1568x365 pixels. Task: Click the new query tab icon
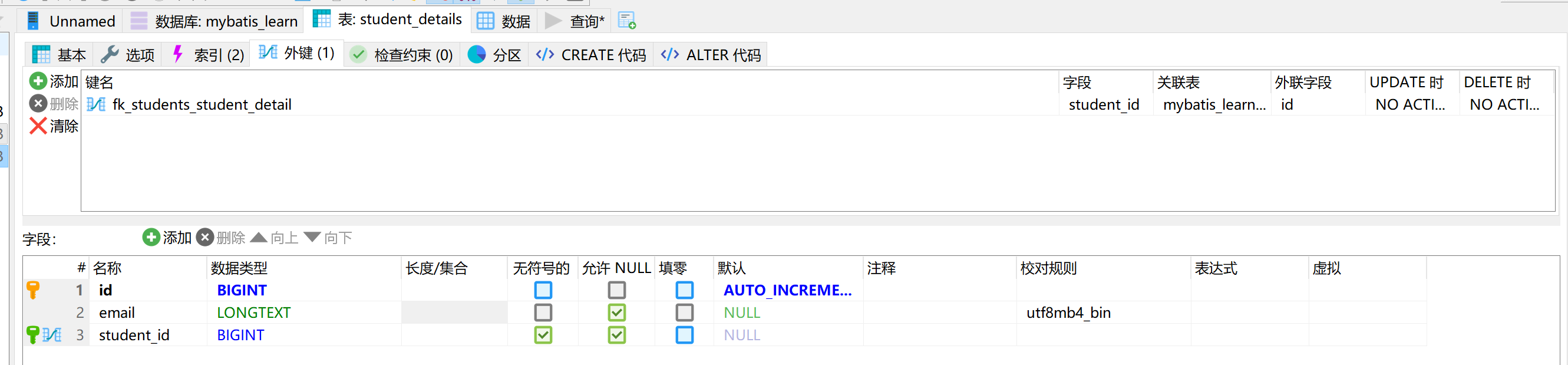click(626, 21)
